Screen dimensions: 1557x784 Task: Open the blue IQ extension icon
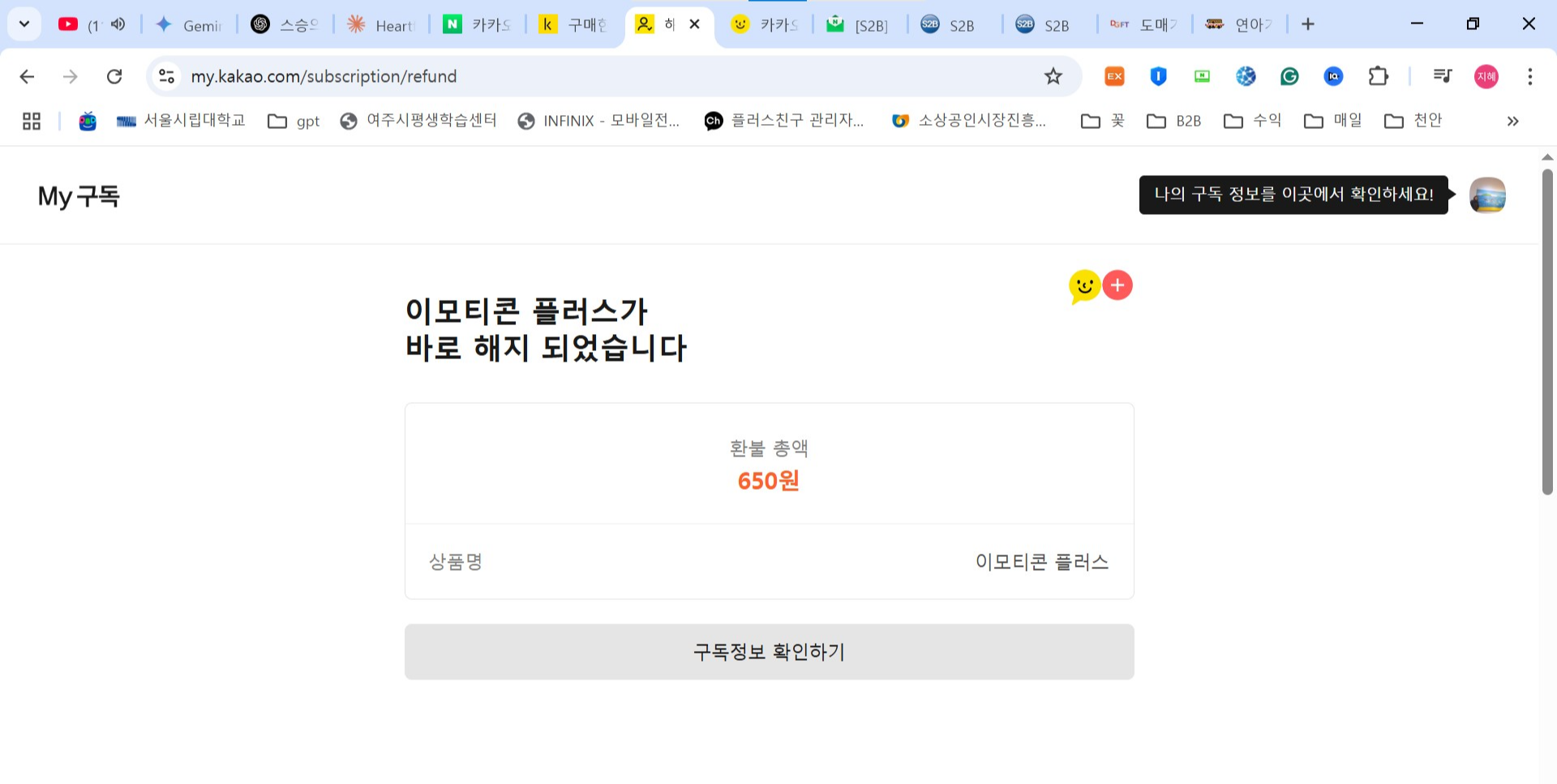(x=1333, y=76)
